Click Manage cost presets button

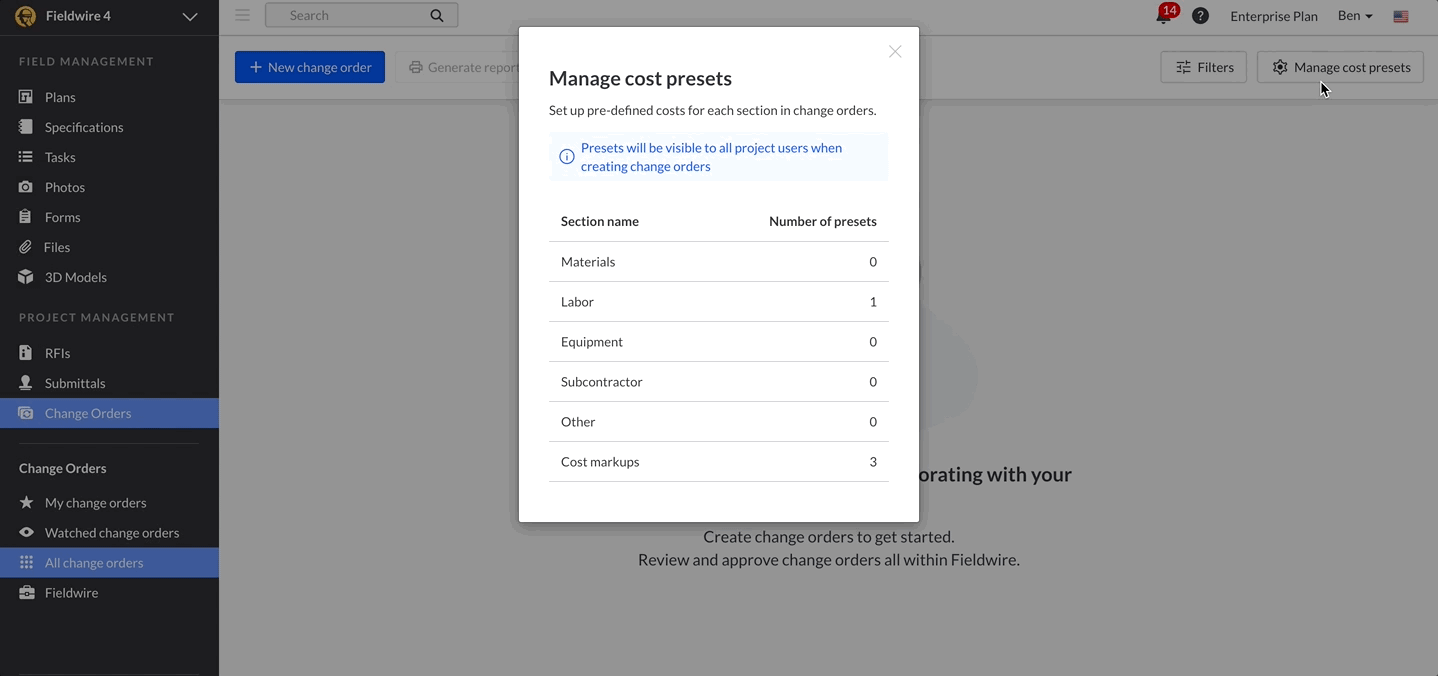coord(1340,67)
